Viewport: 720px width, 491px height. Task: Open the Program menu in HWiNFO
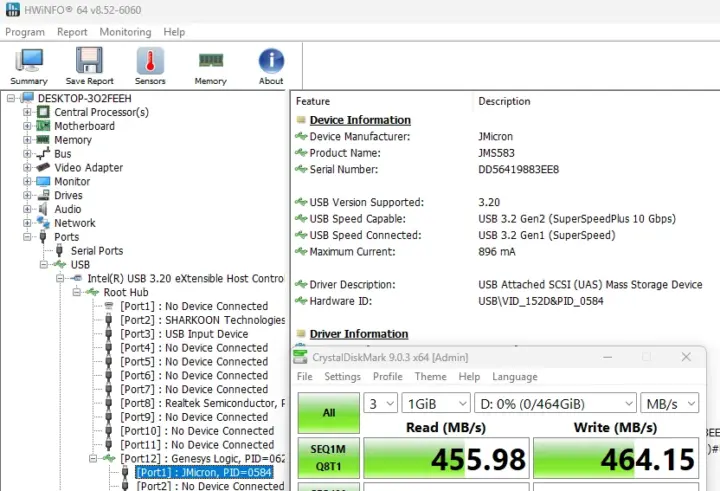(x=25, y=32)
